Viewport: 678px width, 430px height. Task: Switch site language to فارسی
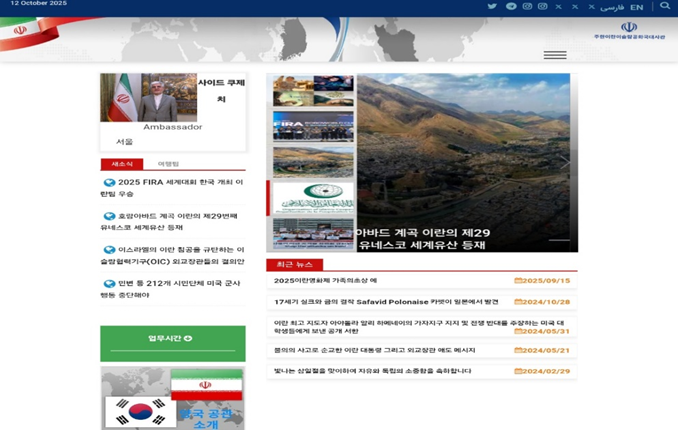click(x=609, y=7)
